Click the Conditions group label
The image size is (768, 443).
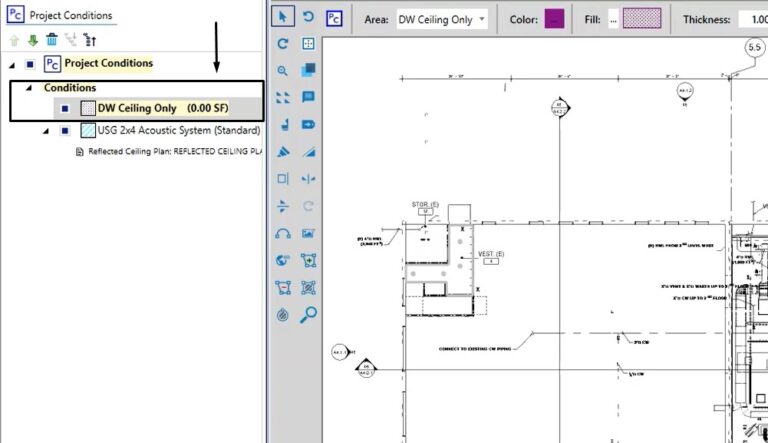(x=70, y=88)
